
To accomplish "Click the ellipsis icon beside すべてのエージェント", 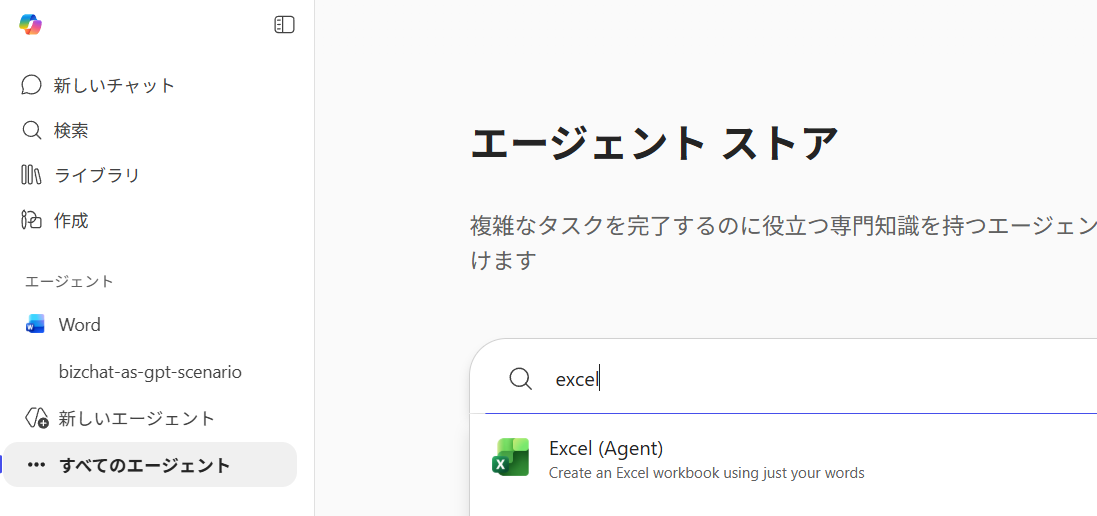I will 36,465.
